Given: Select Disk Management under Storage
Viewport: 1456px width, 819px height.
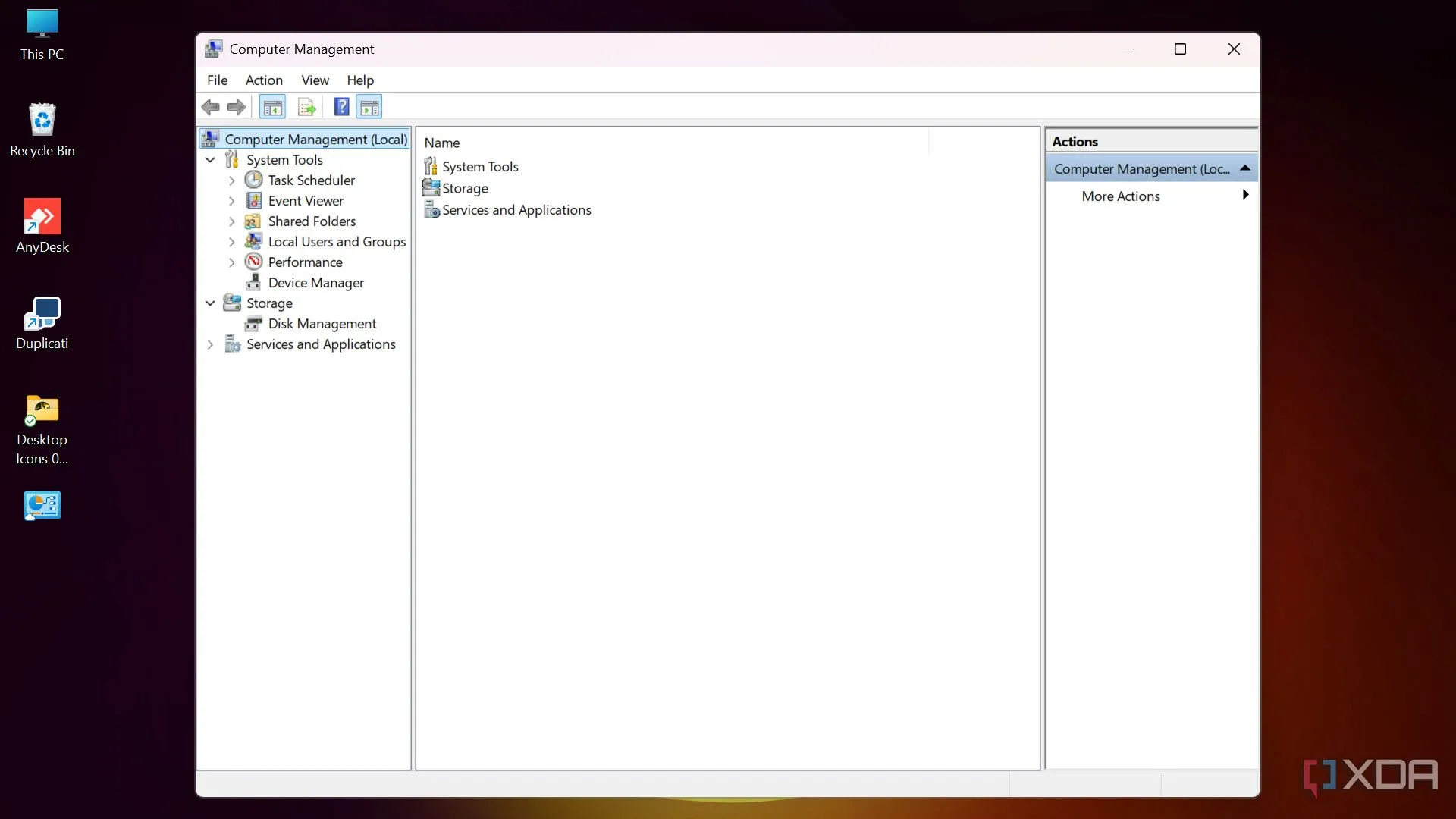Looking at the screenshot, I should (x=322, y=324).
